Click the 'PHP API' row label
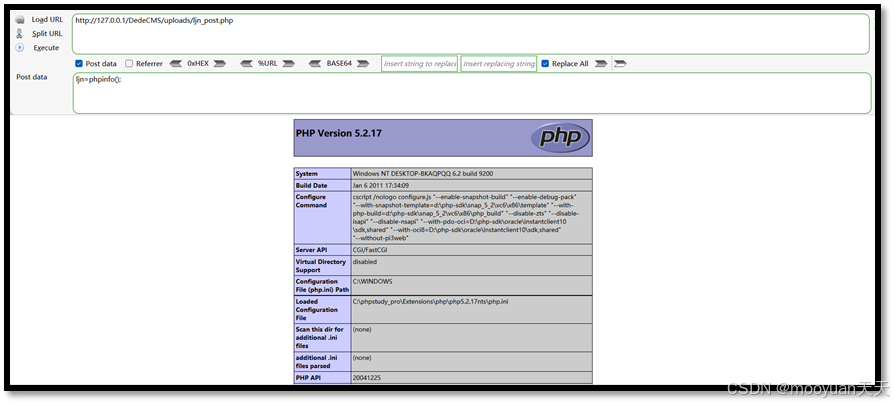Image resolution: width=894 pixels, height=404 pixels. 308,377
